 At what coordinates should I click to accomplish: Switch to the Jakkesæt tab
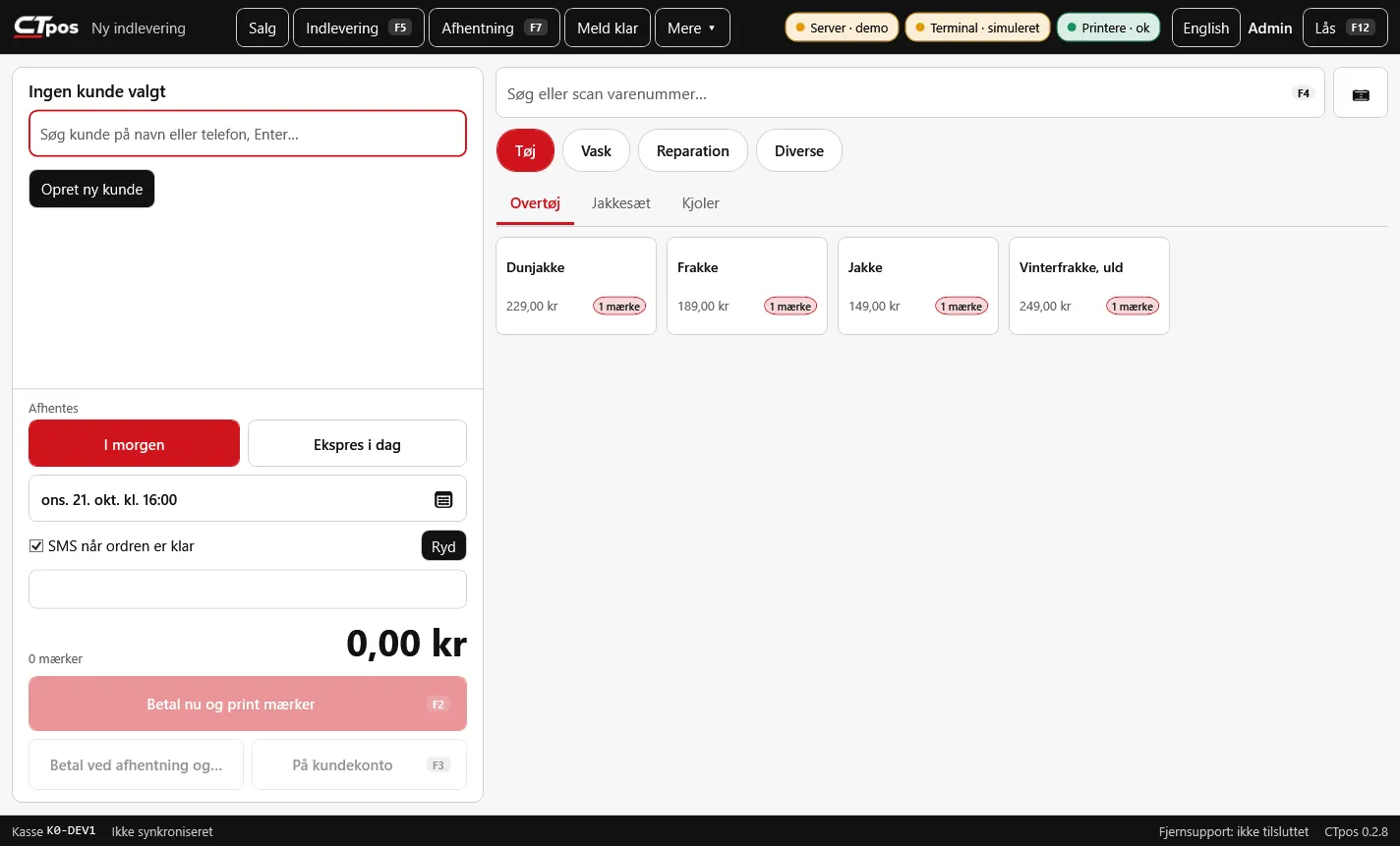coord(621,203)
